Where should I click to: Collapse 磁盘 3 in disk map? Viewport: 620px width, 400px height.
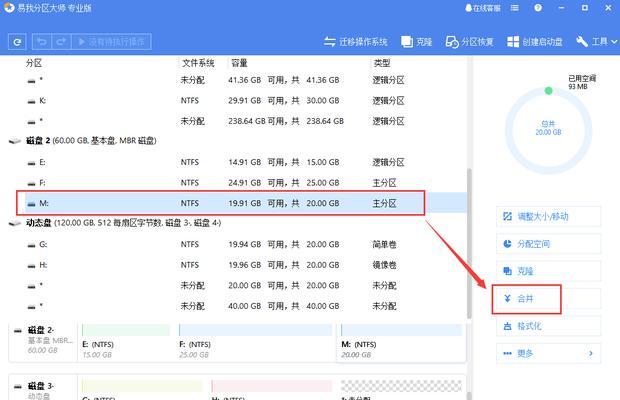pyautogui.click(x=18, y=387)
